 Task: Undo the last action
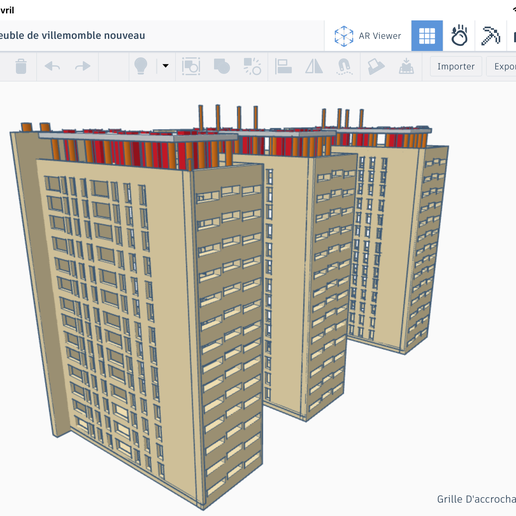[52, 66]
